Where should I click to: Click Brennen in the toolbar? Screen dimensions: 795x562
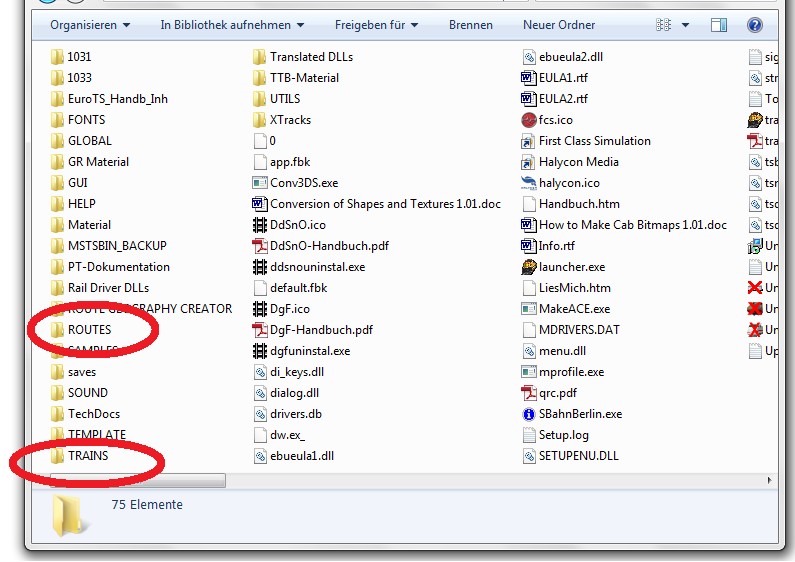470,25
